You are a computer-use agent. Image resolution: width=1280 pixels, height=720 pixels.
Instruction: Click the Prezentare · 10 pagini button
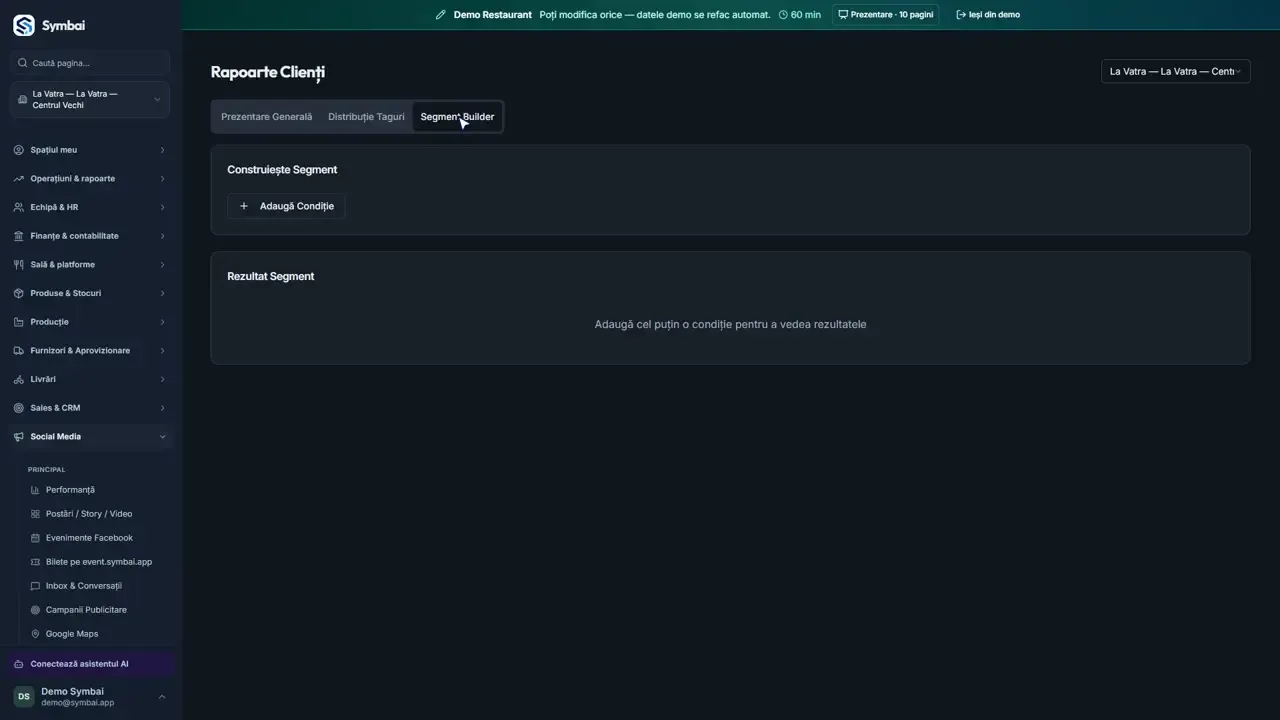point(885,15)
